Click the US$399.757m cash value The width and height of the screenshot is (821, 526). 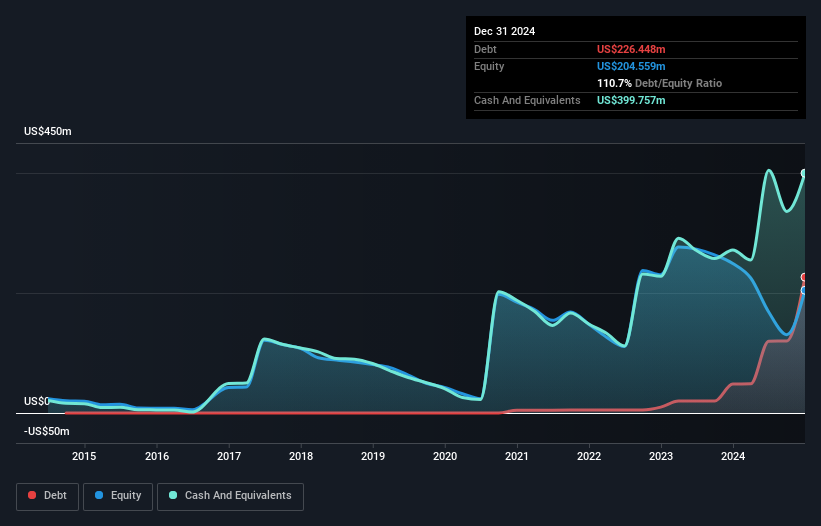(631, 100)
